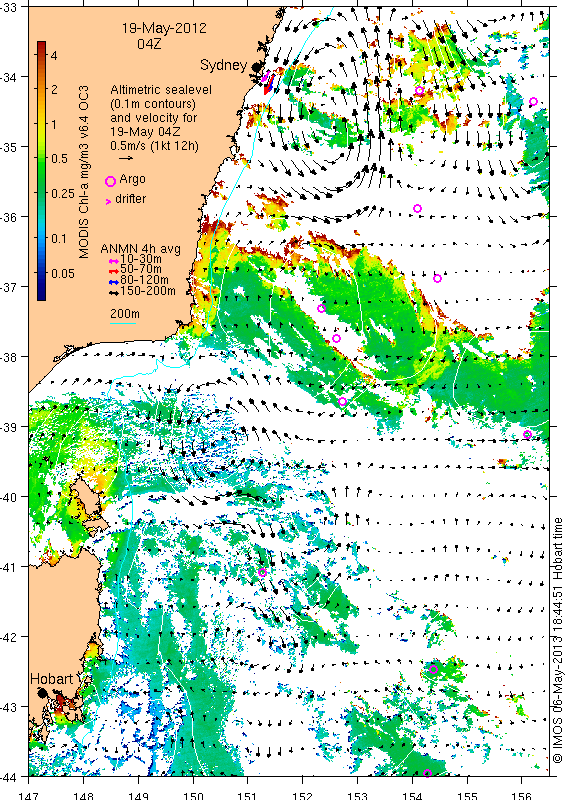Click the "Altimetric sealevel" caption line
The image size is (570, 800).
point(161,90)
